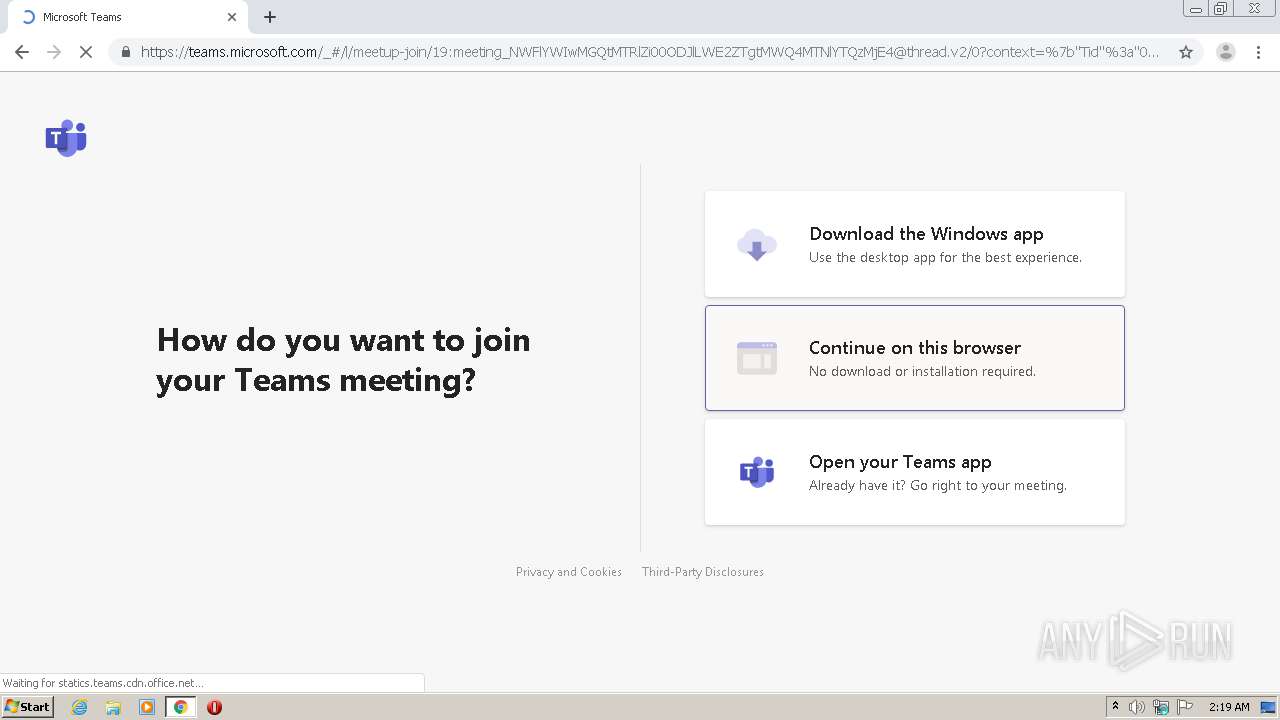
Task: Click the address bar URL field
Action: (650, 52)
